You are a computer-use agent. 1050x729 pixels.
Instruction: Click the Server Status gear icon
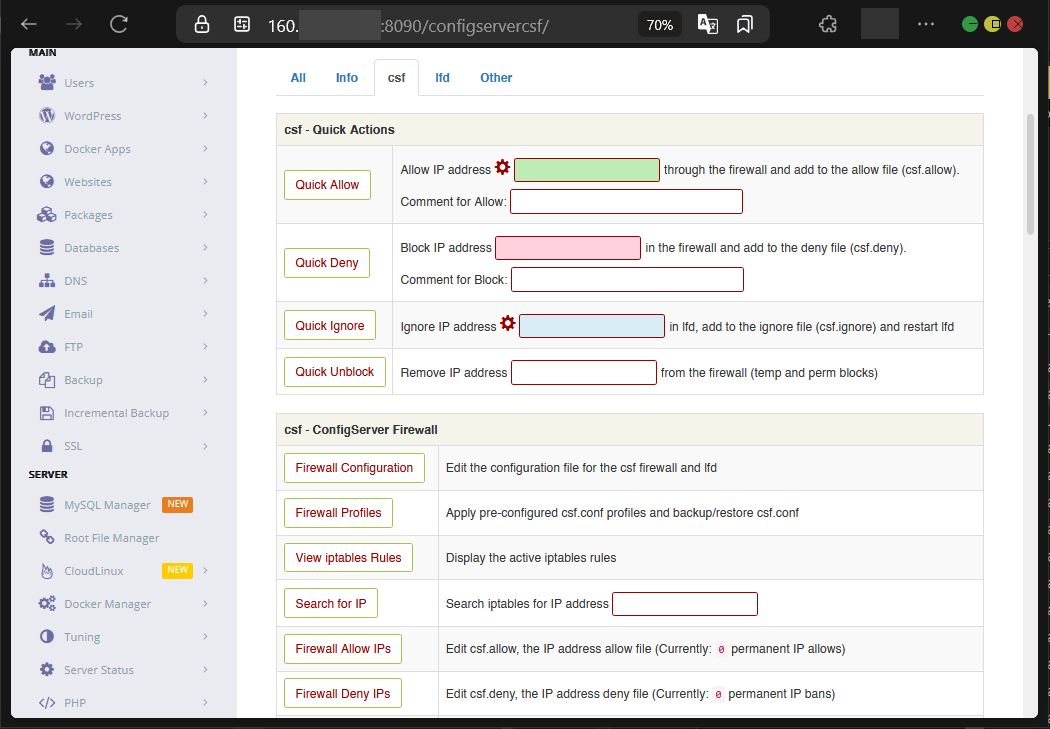tap(47, 669)
